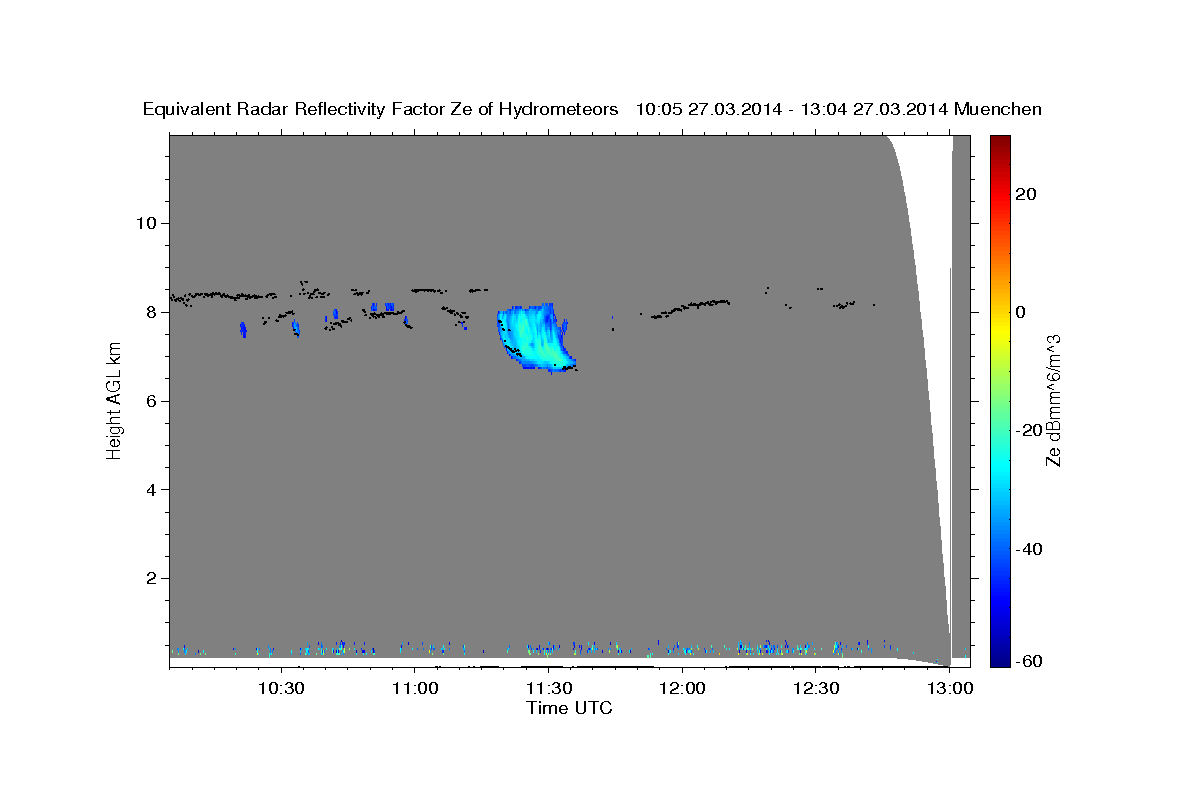The height and width of the screenshot is (800, 1200).
Task: Click the 'Time UTC' axis label
Action: pyautogui.click(x=569, y=708)
